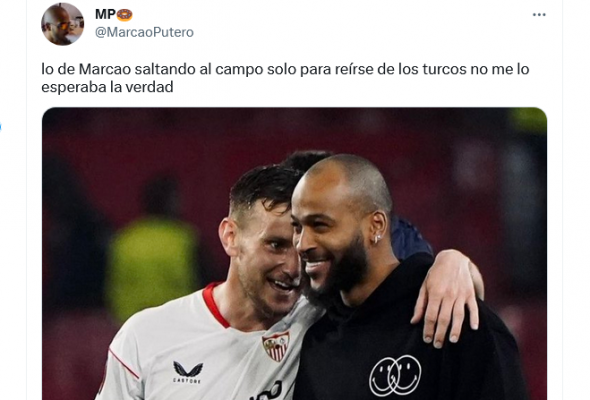Visit the @MarcaoPutero handle link
Screen dimensions: 590x400
[x=144, y=32]
